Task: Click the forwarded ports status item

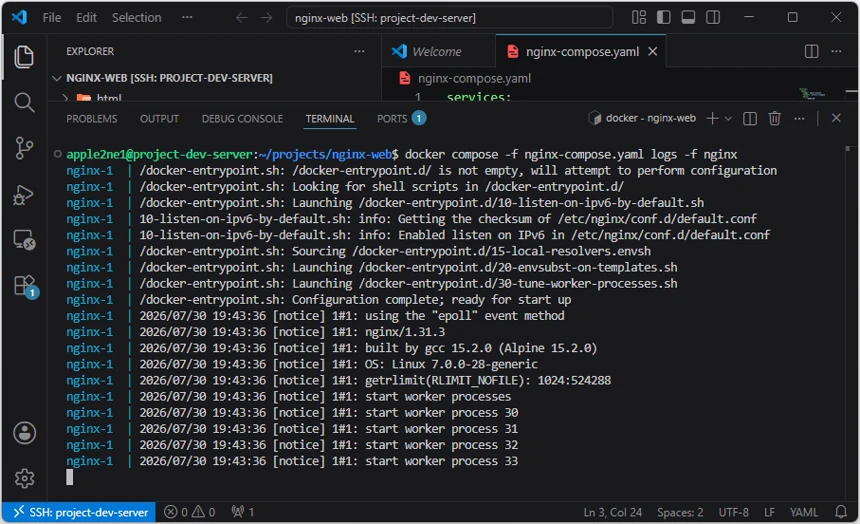Action: tap(242, 512)
